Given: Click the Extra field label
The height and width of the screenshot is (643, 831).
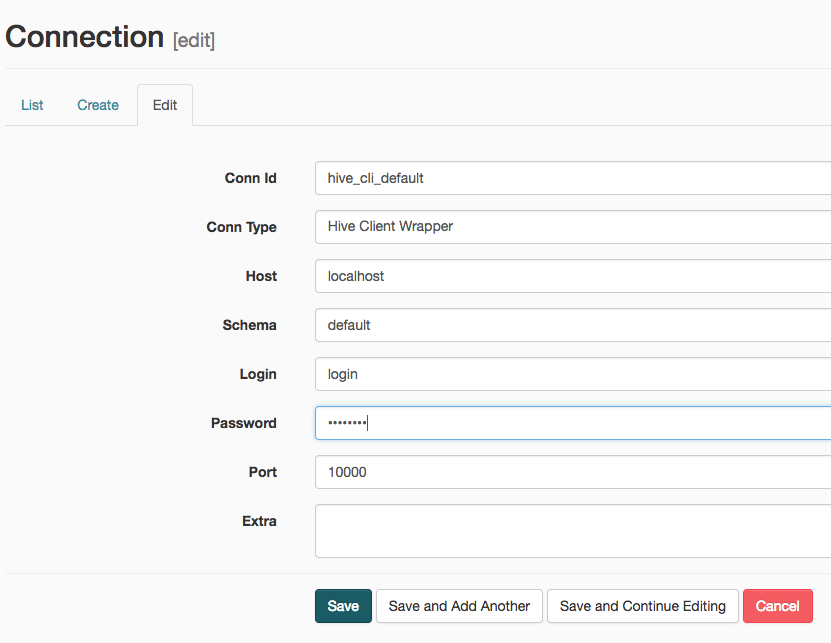Looking at the screenshot, I should click(259, 521).
